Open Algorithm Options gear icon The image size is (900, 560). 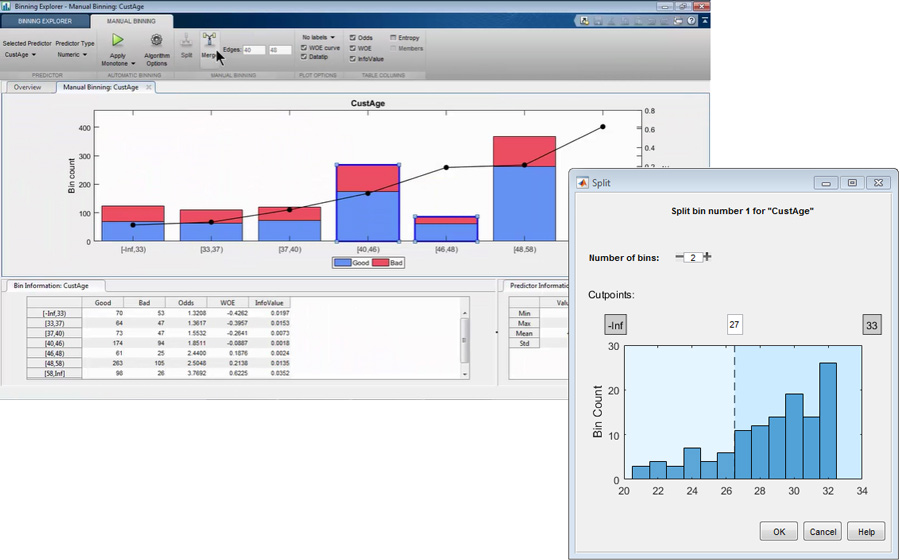(156, 40)
